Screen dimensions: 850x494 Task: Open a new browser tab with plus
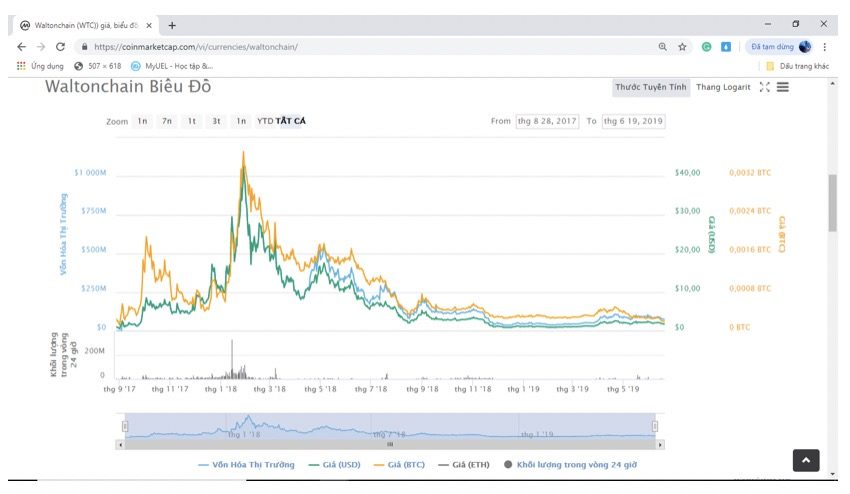coord(172,25)
